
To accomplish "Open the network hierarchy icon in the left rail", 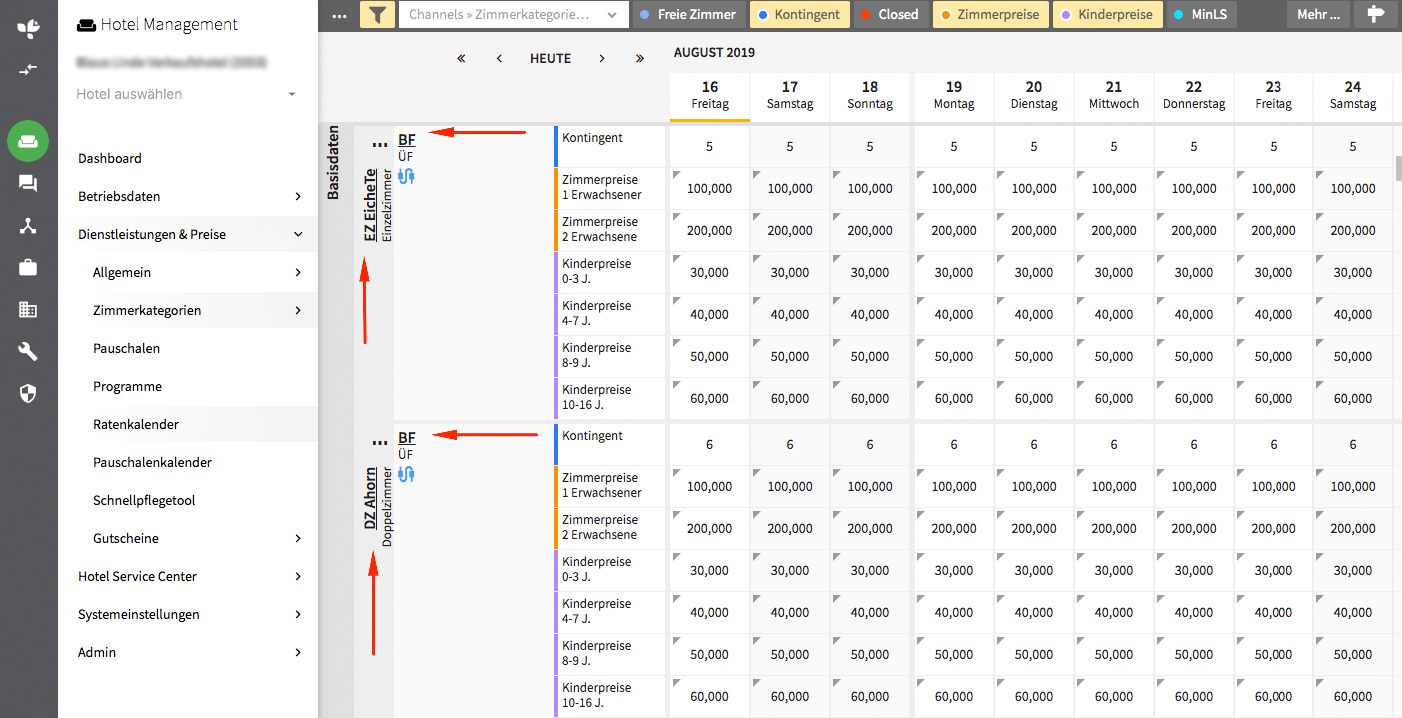I will 28,225.
